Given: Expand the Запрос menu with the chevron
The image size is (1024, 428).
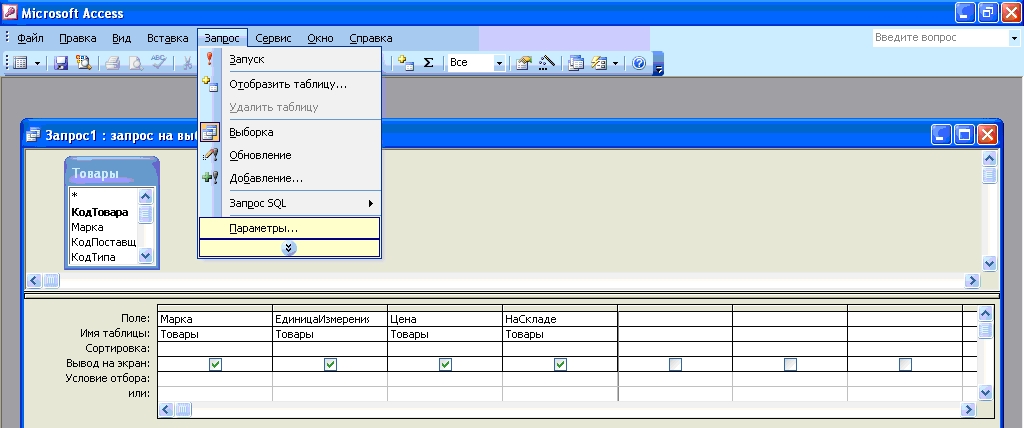Looking at the screenshot, I should [289, 248].
